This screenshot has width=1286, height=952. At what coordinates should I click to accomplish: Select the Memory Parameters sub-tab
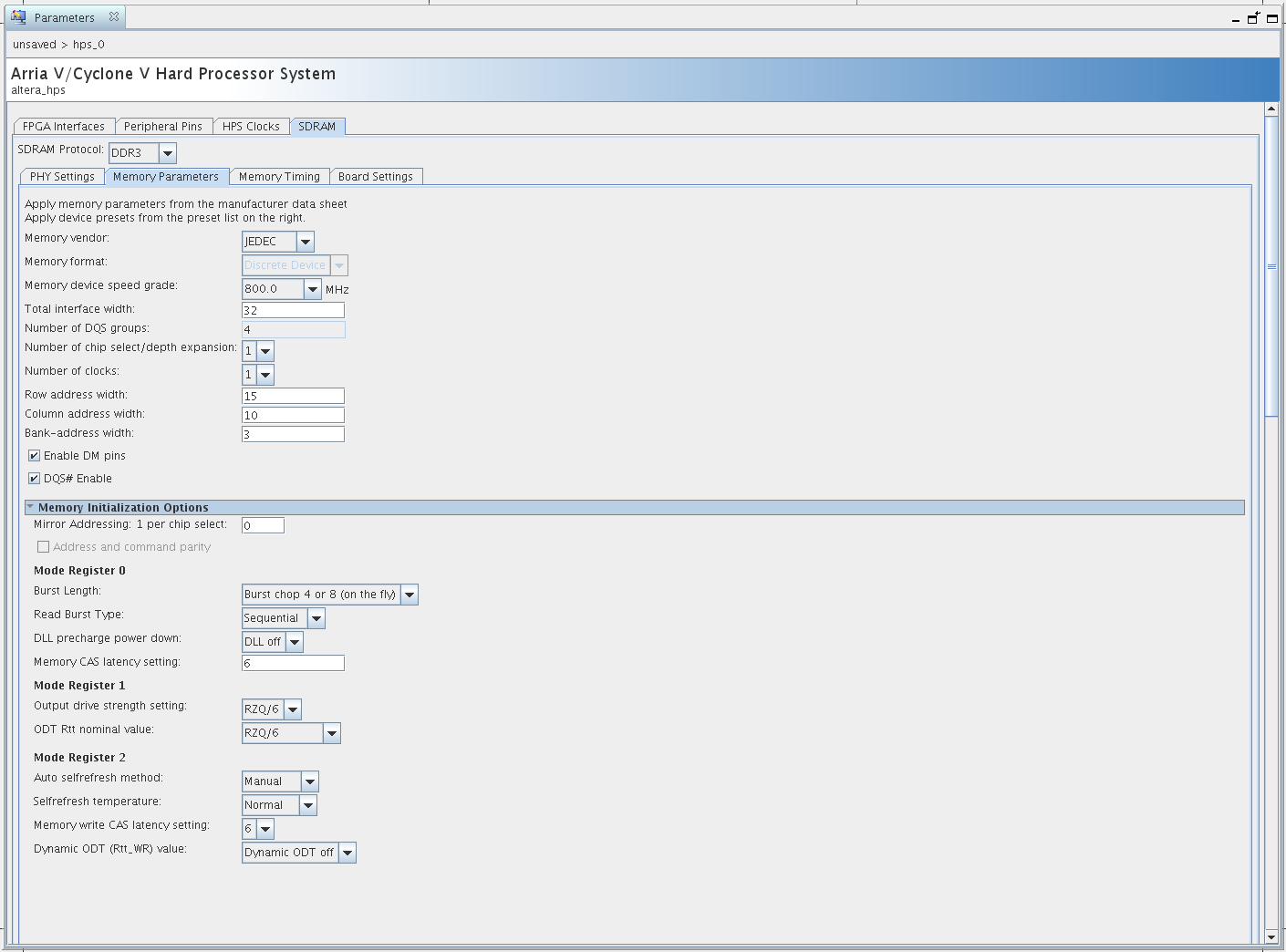[166, 177]
